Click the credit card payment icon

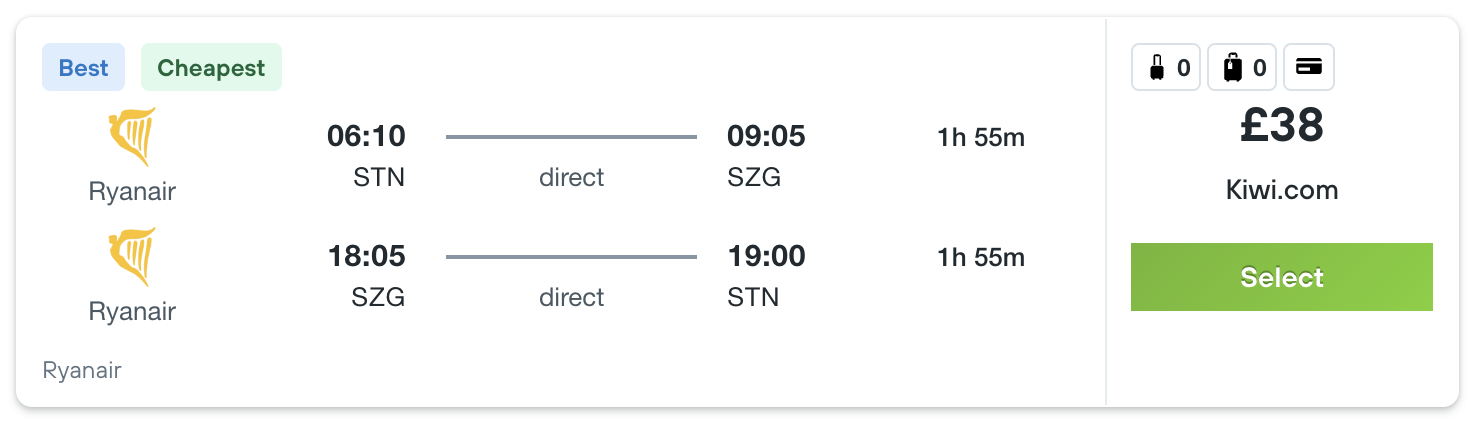click(1309, 67)
